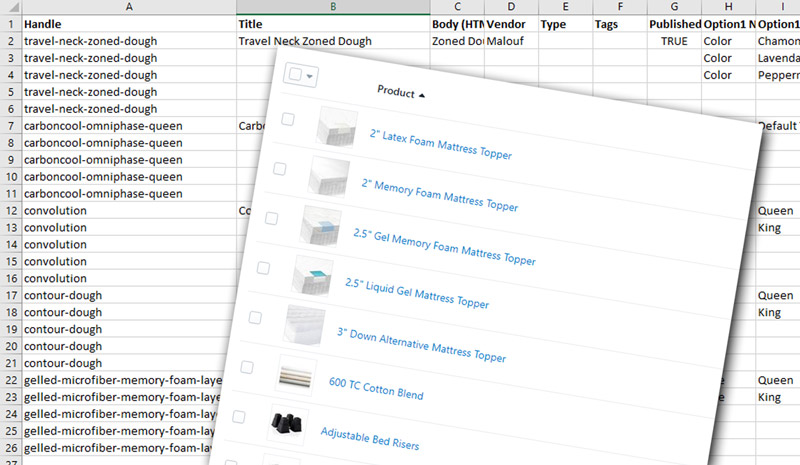This screenshot has width=800, height=465.
Task: Select the 'Type' header cell
Action: (565, 24)
